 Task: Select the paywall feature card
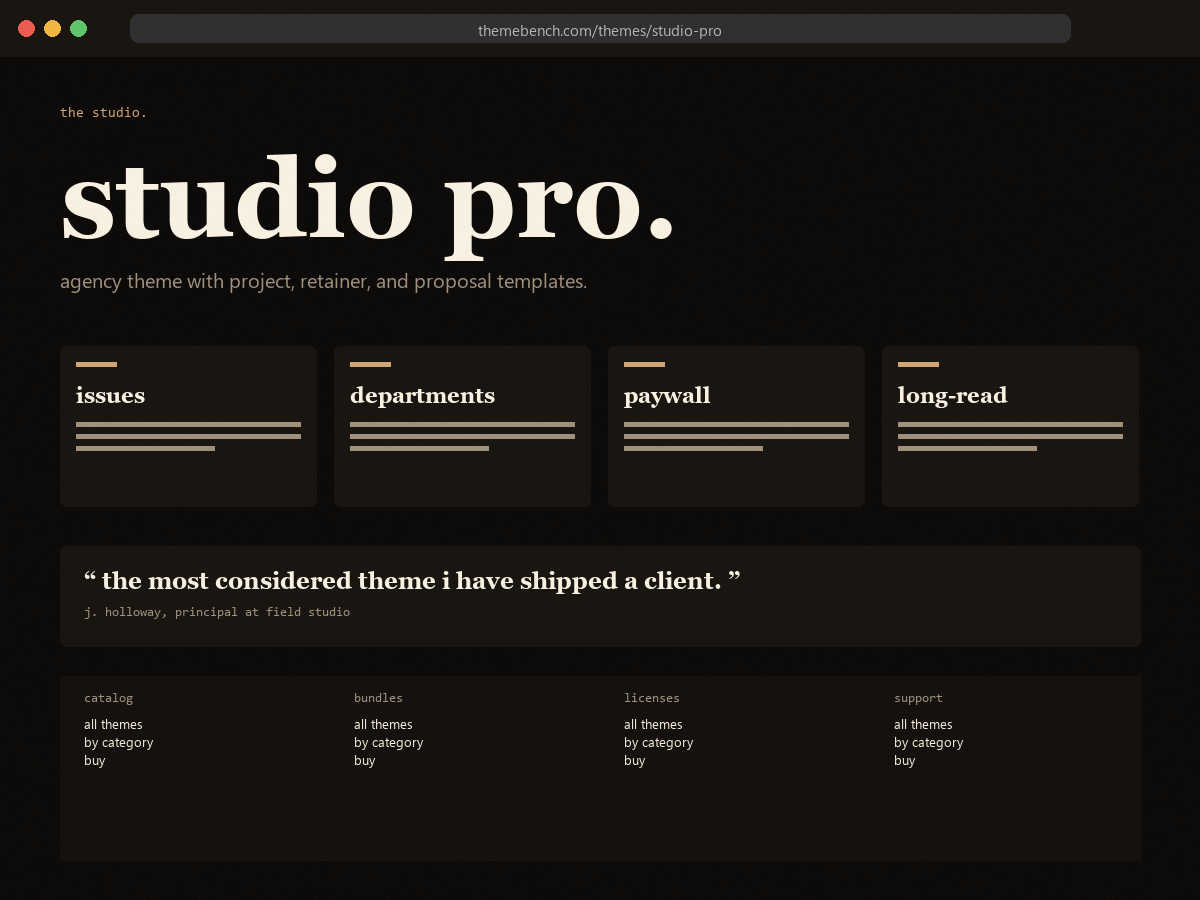tap(736, 427)
